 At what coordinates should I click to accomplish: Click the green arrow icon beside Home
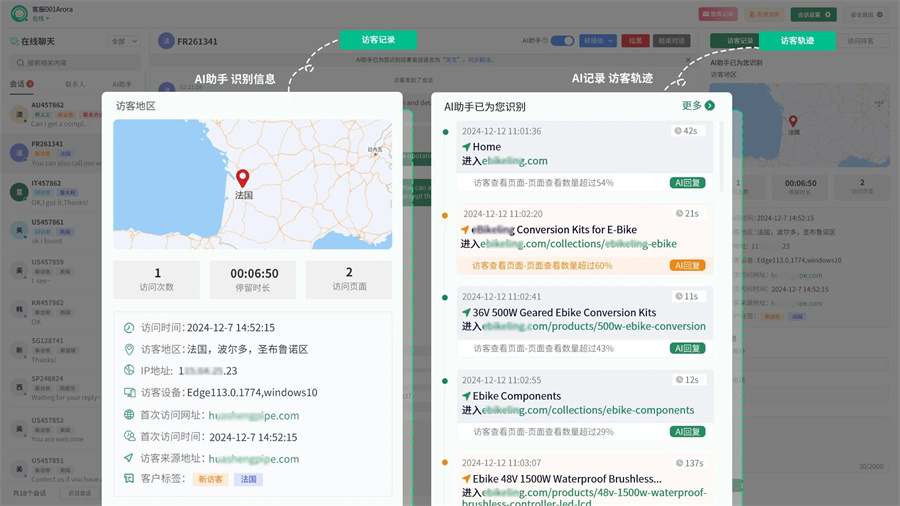(x=466, y=147)
